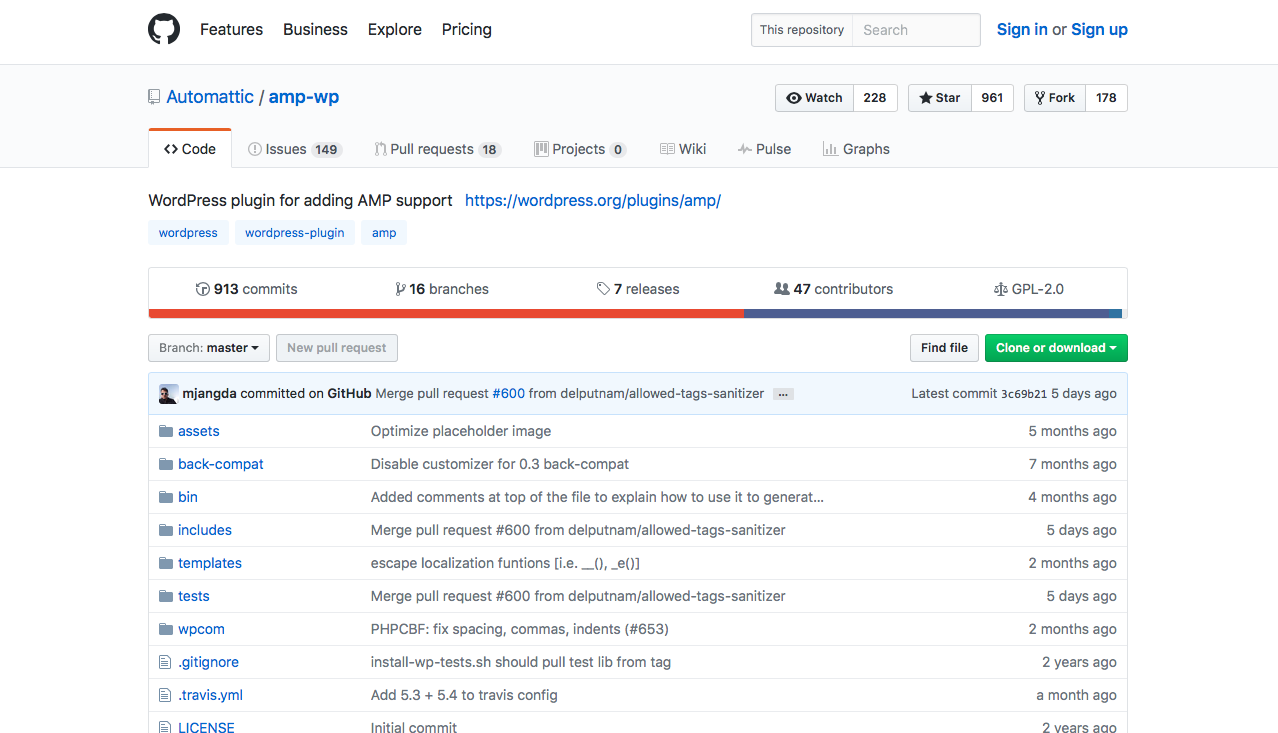The width and height of the screenshot is (1278, 733).
Task: View the 913 commits
Action: coord(246,289)
